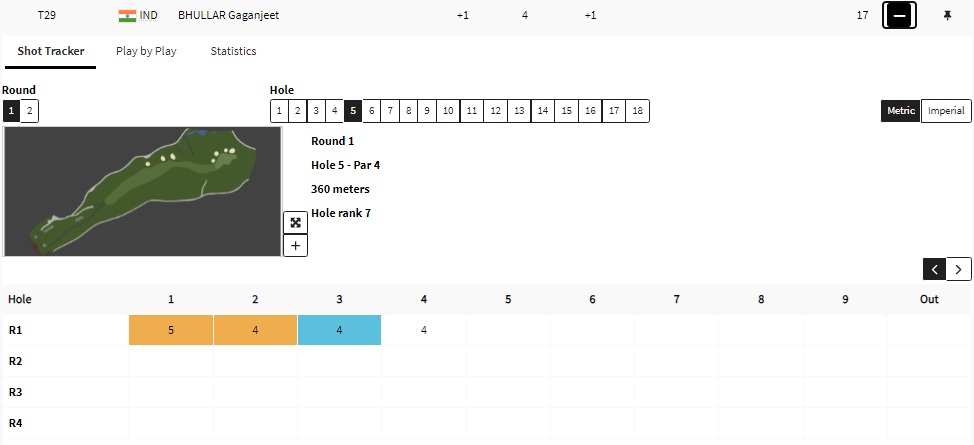Open the Statistics tab
The image size is (974, 445).
[233, 51]
